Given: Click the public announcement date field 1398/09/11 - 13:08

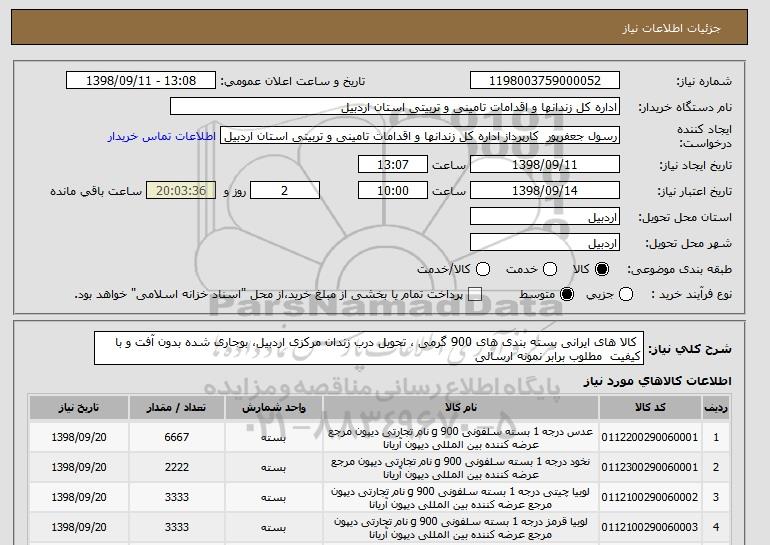Looking at the screenshot, I should pos(141,81).
